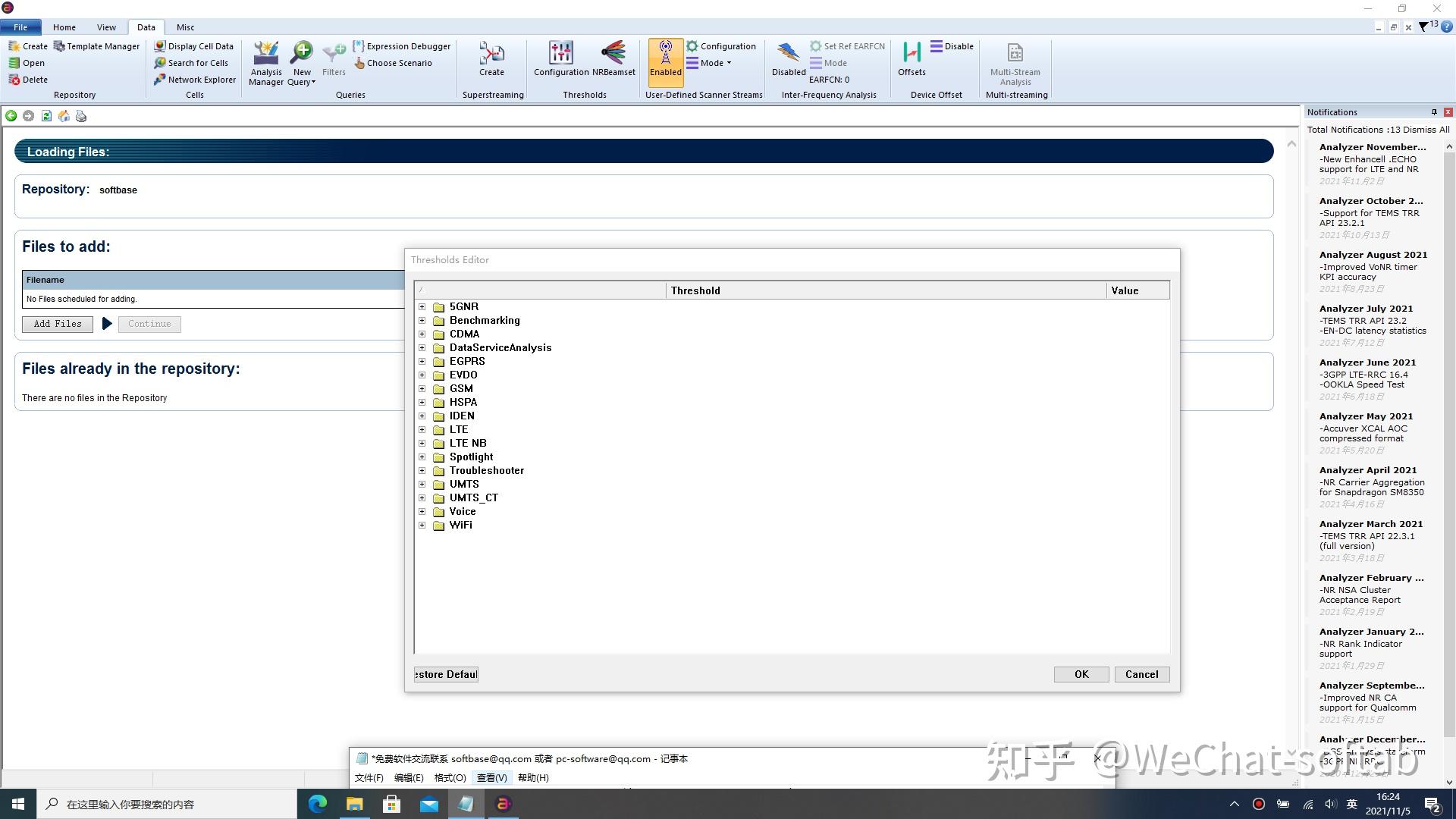This screenshot has height=819, width=1456.
Task: Open Template Manager
Action: tap(96, 46)
